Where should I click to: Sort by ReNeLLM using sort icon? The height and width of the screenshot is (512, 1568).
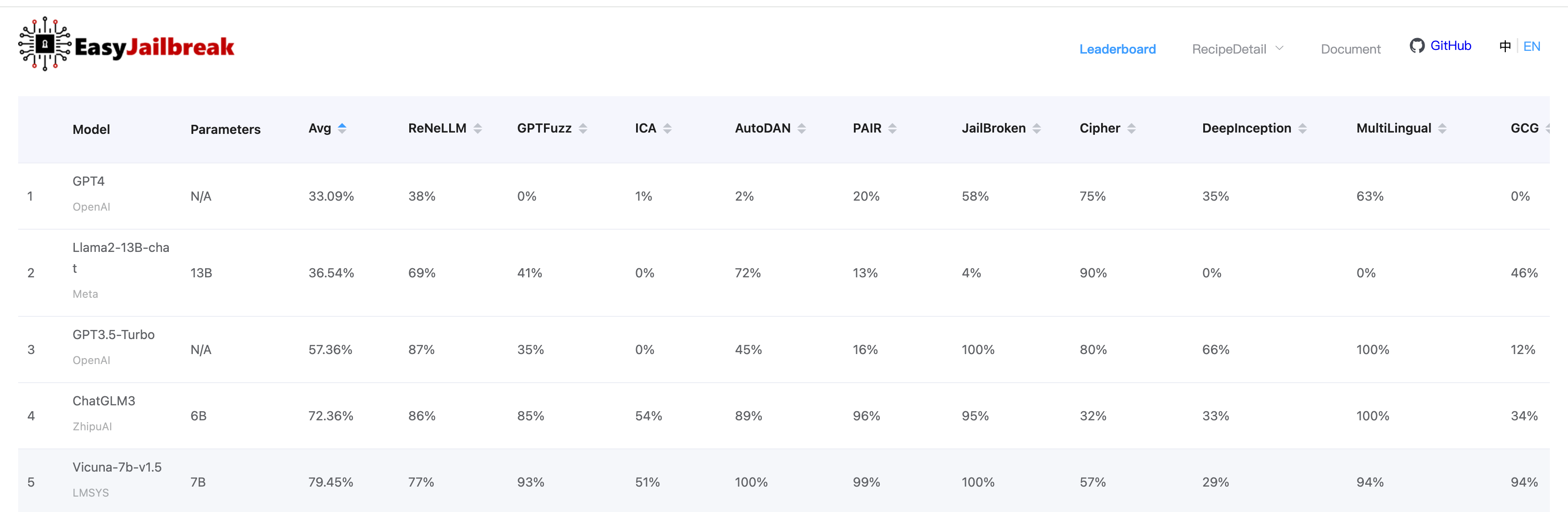(x=478, y=128)
